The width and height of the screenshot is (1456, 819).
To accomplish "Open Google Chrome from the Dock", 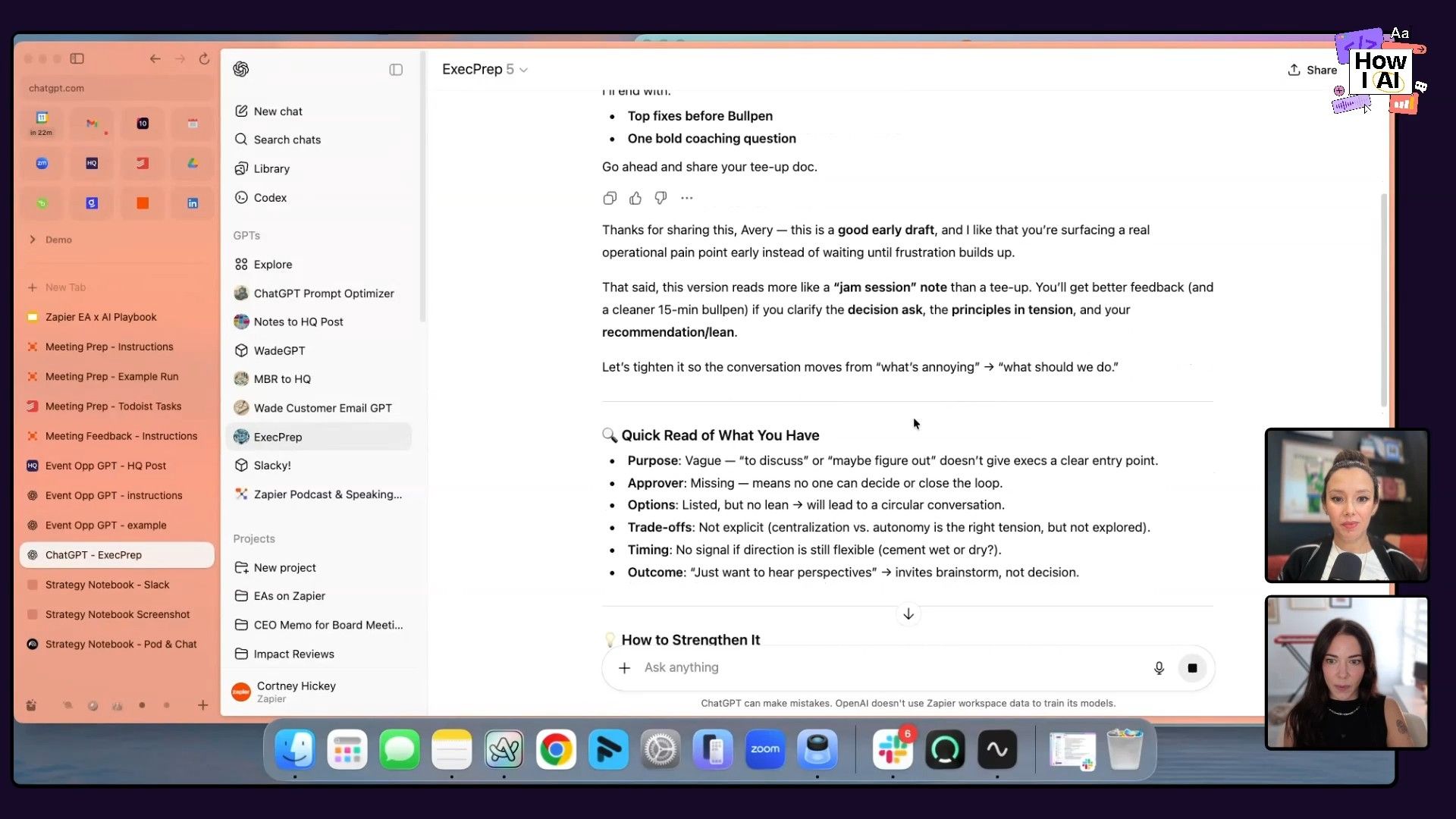I will tap(556, 750).
